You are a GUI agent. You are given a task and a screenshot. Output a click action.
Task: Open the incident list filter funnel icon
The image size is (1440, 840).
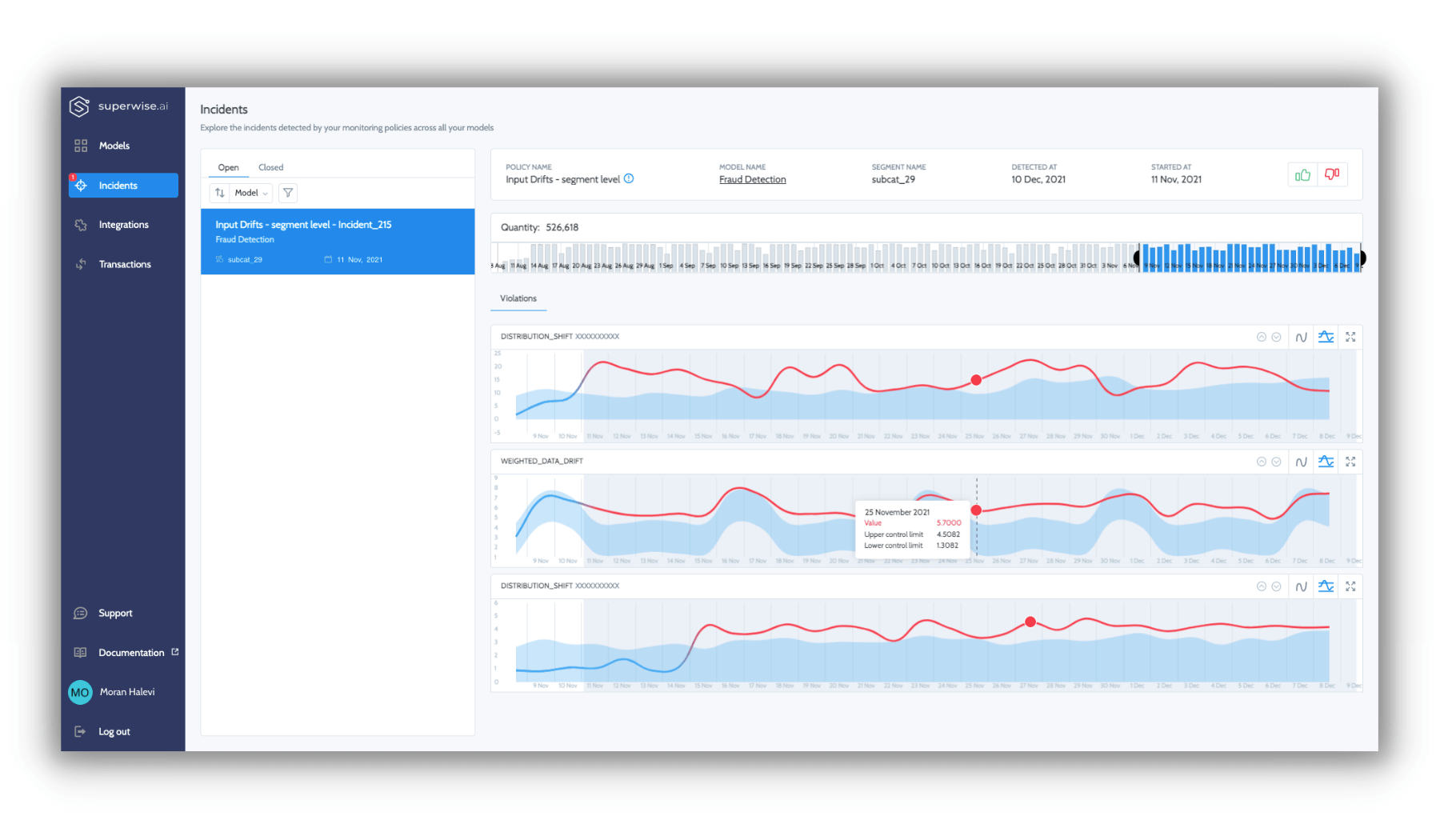pos(287,192)
